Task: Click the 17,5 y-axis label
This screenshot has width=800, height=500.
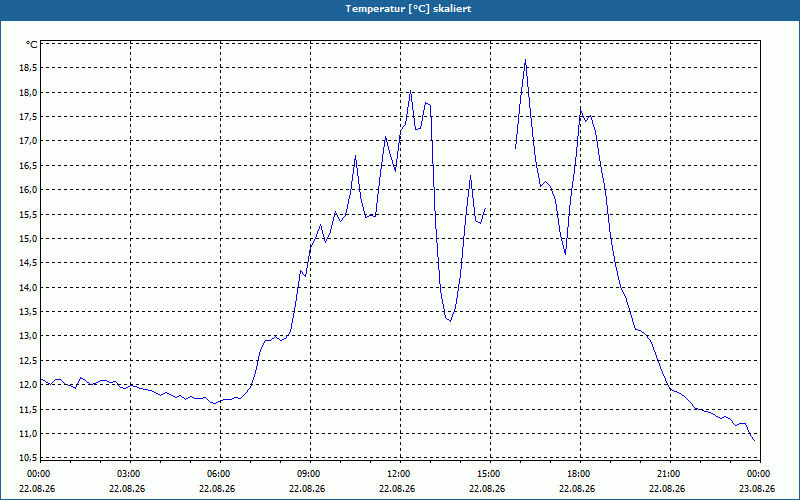Action: coord(29,117)
